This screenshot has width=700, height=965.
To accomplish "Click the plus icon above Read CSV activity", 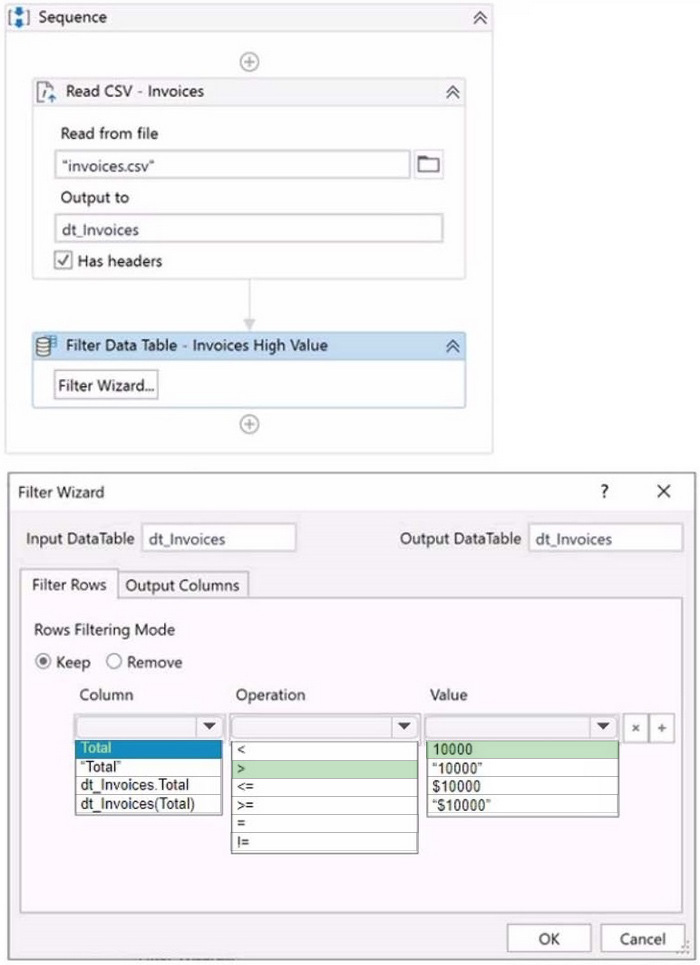I will pyautogui.click(x=249, y=62).
